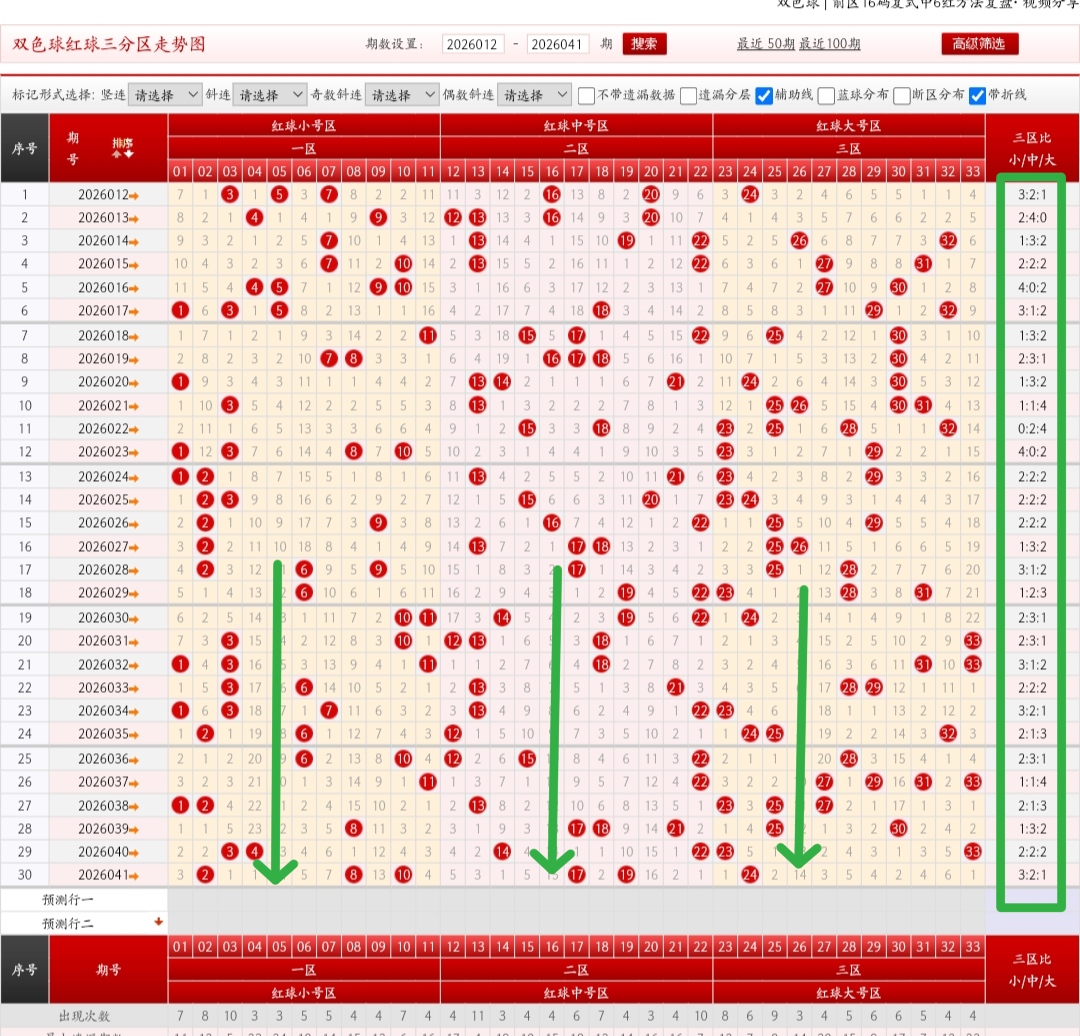Click orange arrow beside period 2026036

134,760
